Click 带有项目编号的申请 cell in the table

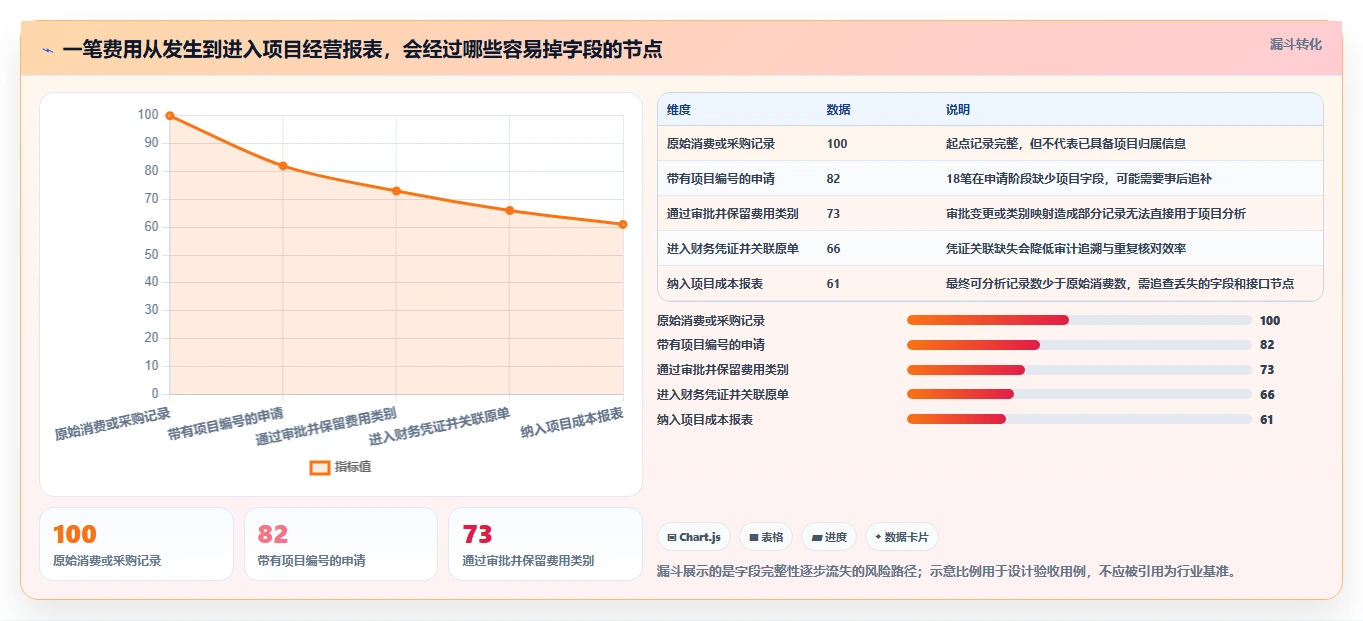click(x=721, y=178)
